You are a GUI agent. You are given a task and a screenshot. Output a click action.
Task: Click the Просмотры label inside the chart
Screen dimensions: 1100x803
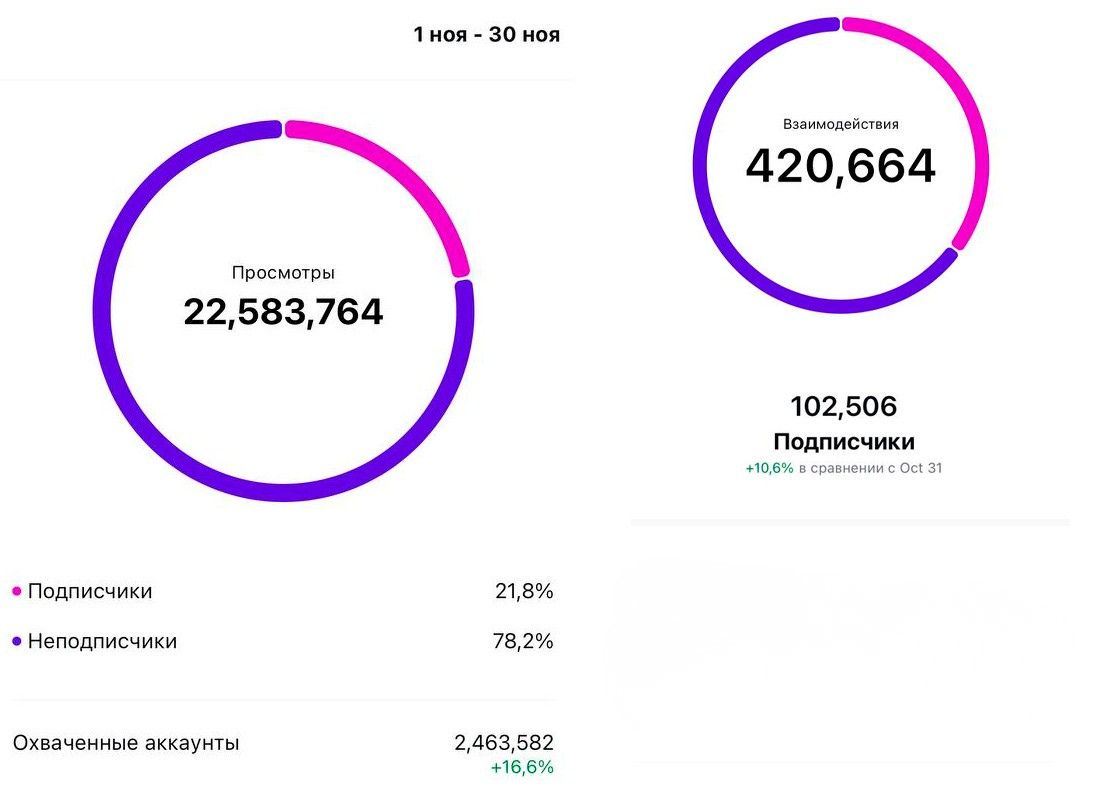(x=283, y=273)
